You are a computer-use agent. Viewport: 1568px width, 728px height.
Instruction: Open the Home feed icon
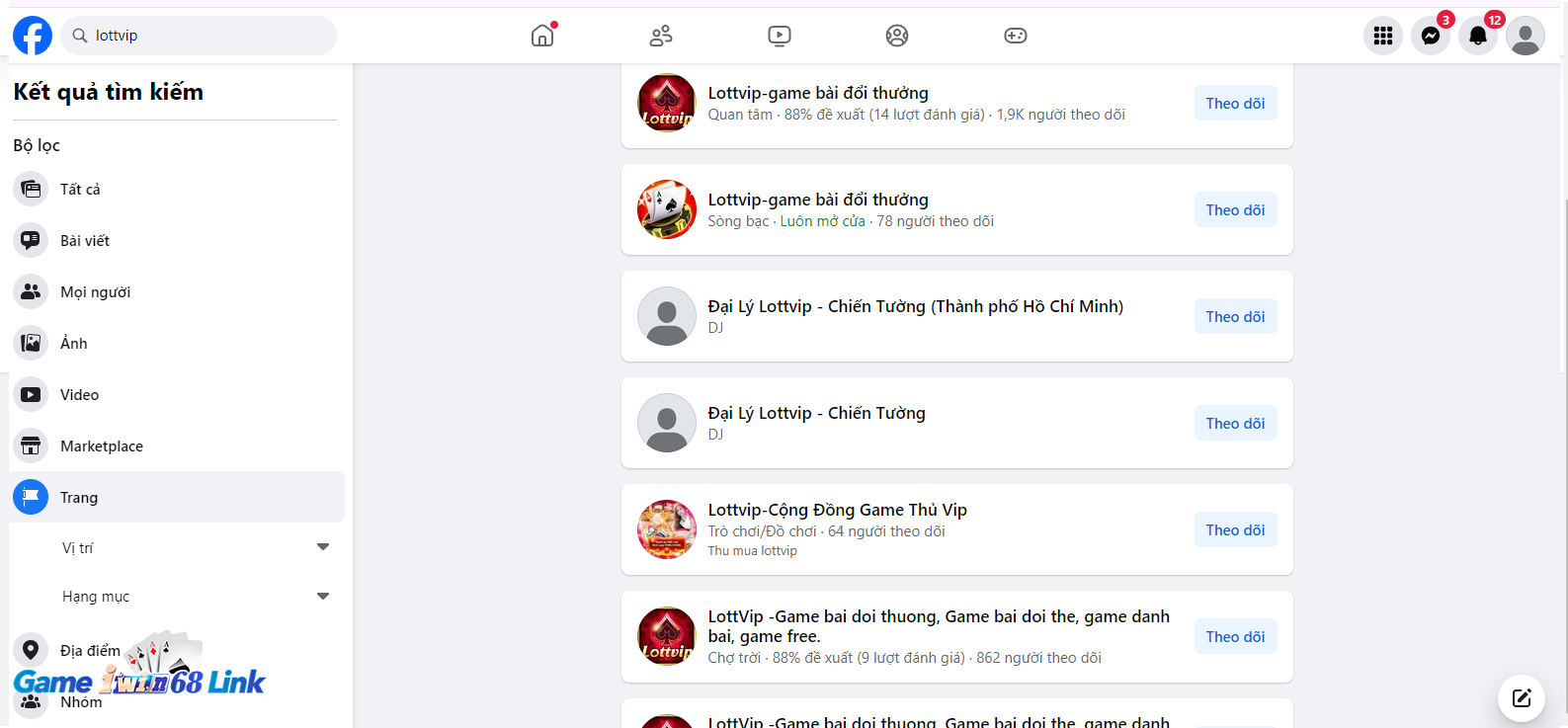tap(542, 36)
